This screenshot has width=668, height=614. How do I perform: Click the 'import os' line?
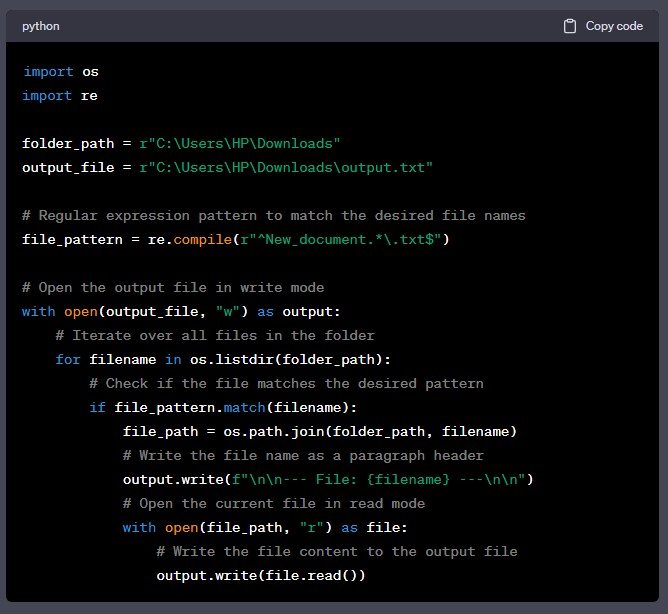60,72
